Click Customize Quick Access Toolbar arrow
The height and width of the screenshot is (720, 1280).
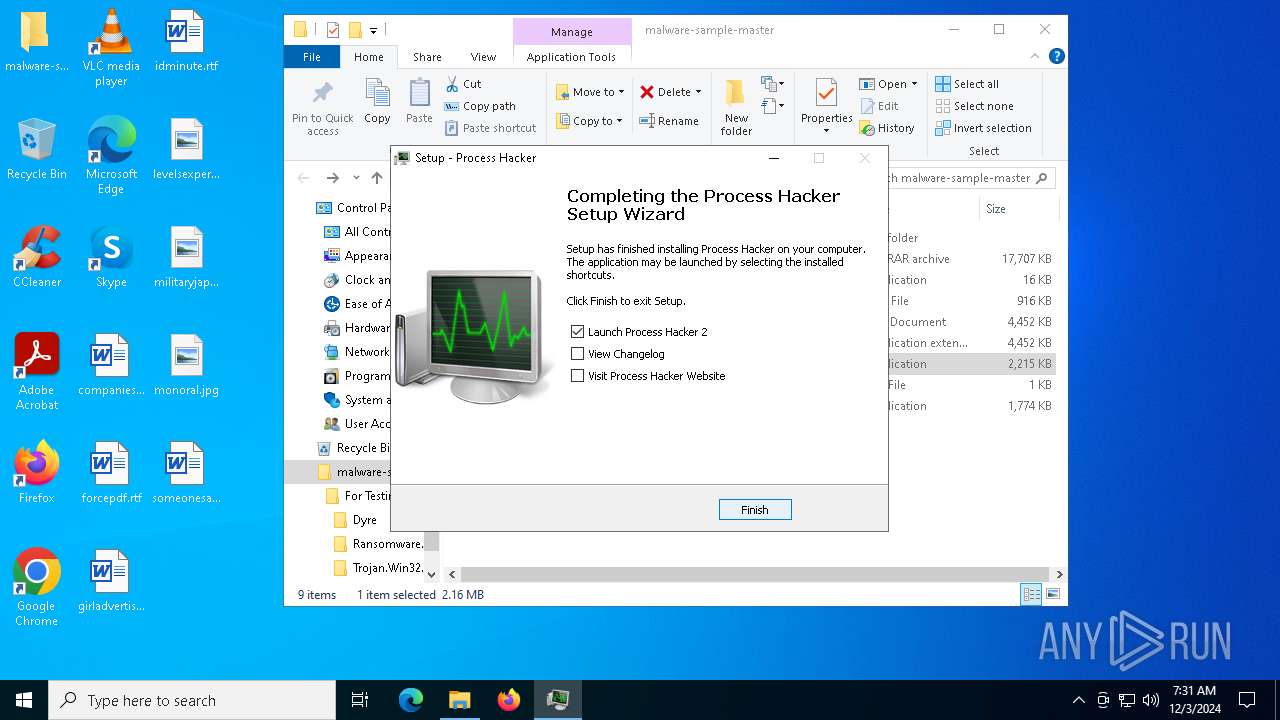pyautogui.click(x=373, y=31)
